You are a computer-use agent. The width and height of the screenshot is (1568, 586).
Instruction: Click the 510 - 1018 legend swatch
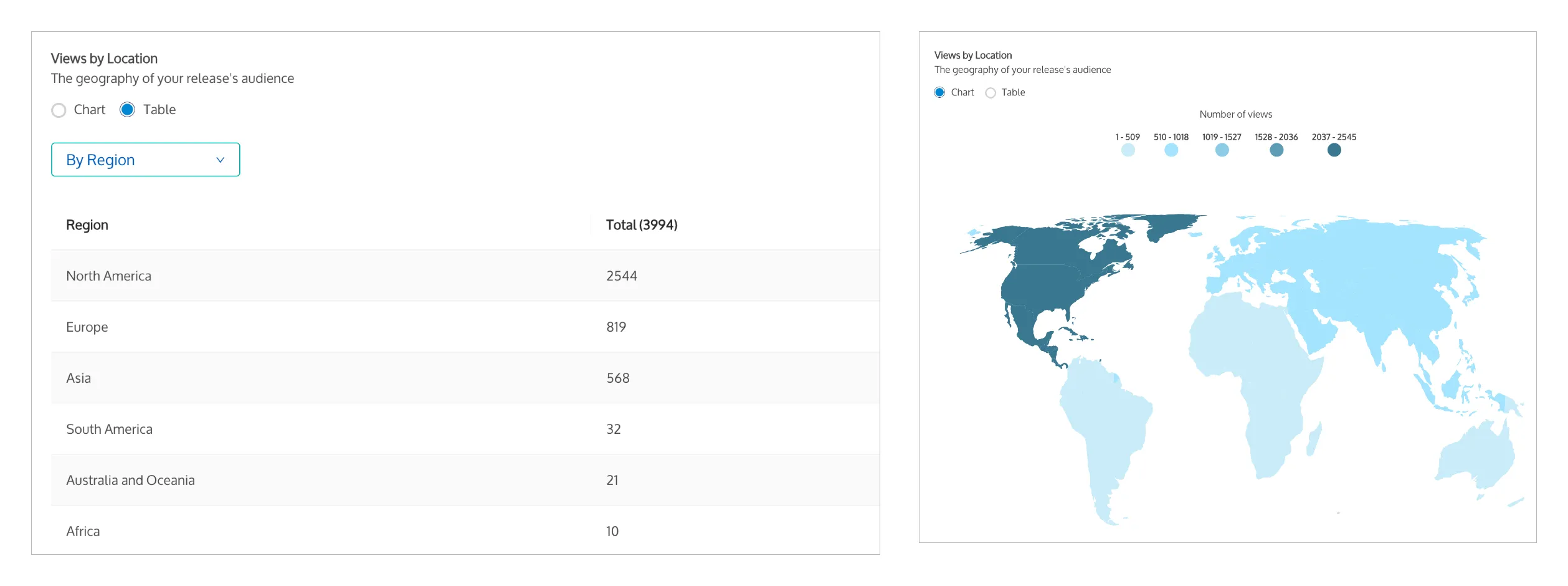coord(1171,150)
